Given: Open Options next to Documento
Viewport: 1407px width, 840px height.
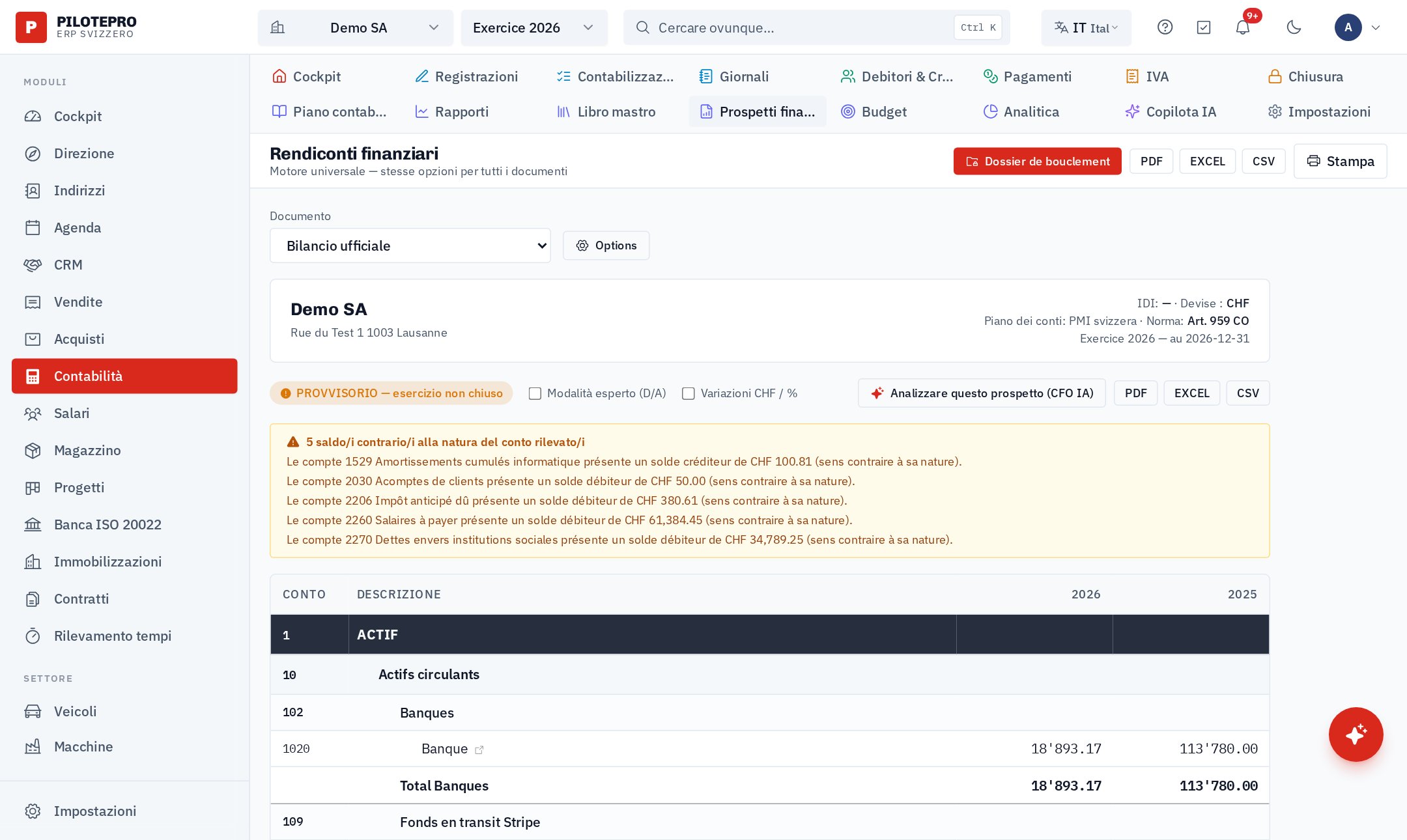Looking at the screenshot, I should click(x=606, y=245).
